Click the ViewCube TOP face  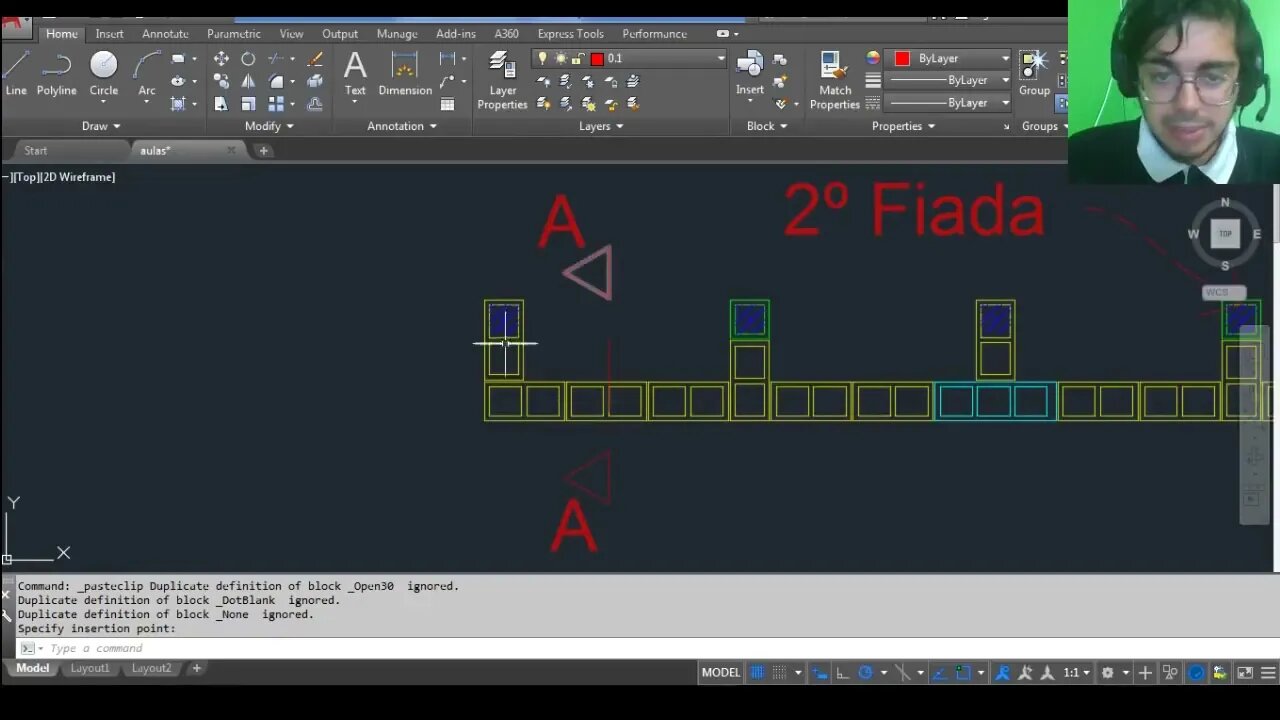click(x=1225, y=234)
